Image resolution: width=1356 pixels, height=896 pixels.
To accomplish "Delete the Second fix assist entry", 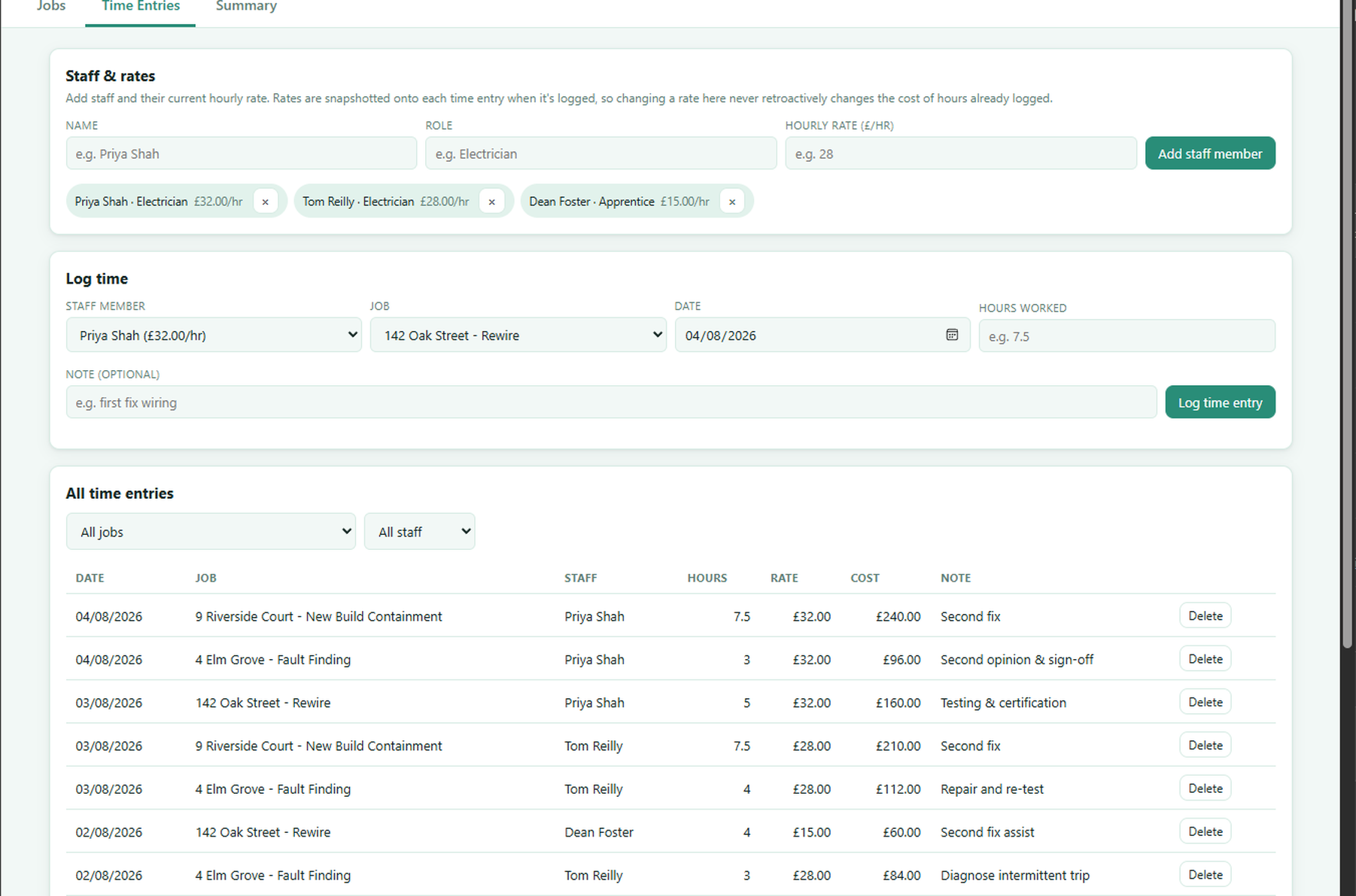I will 1205,831.
